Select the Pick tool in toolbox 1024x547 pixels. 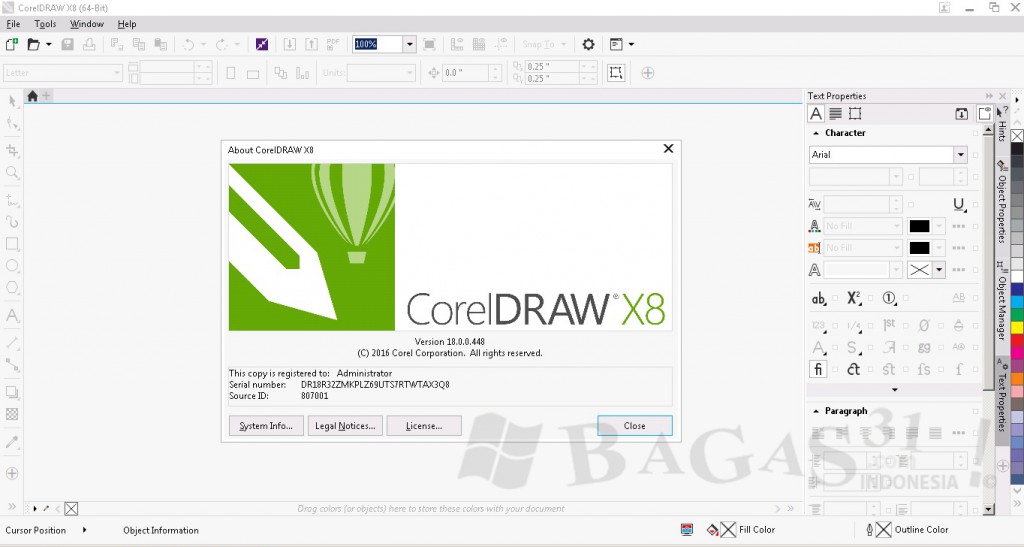[x=12, y=101]
